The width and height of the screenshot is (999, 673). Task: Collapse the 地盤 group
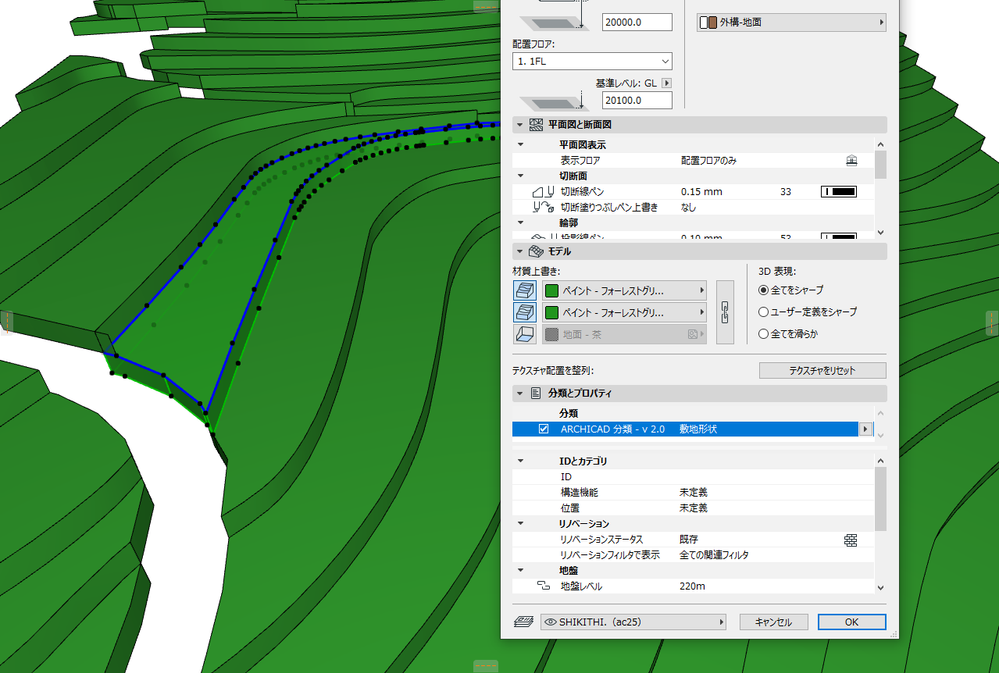521,570
